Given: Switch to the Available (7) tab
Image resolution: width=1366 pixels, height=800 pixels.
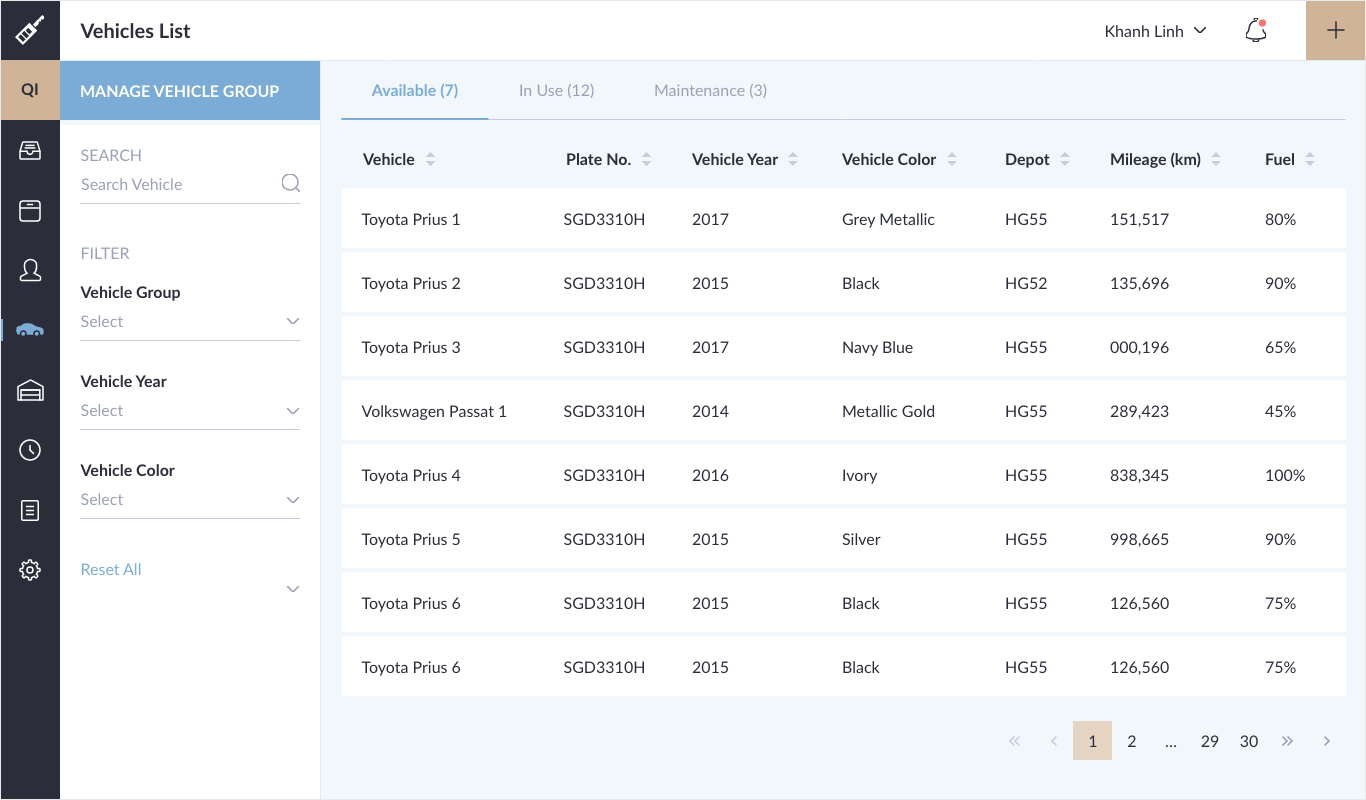Looking at the screenshot, I should [x=414, y=90].
